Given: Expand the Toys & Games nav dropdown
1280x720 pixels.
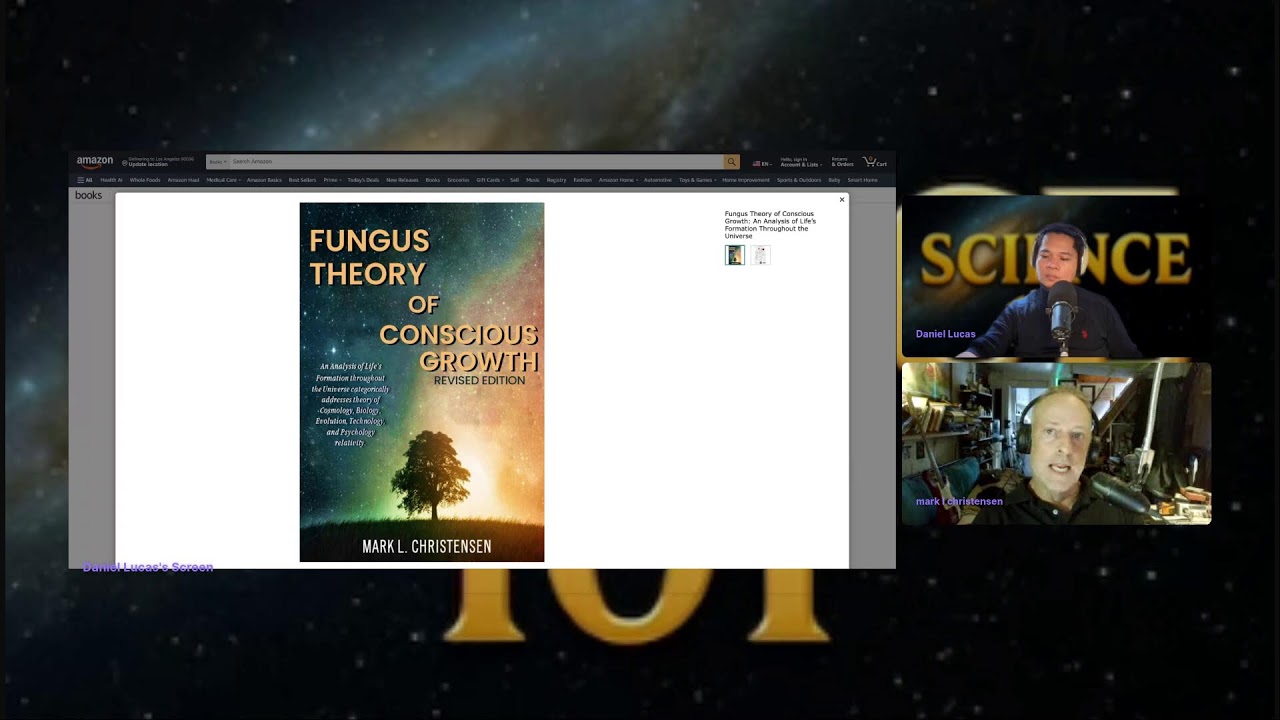Looking at the screenshot, I should (698, 180).
